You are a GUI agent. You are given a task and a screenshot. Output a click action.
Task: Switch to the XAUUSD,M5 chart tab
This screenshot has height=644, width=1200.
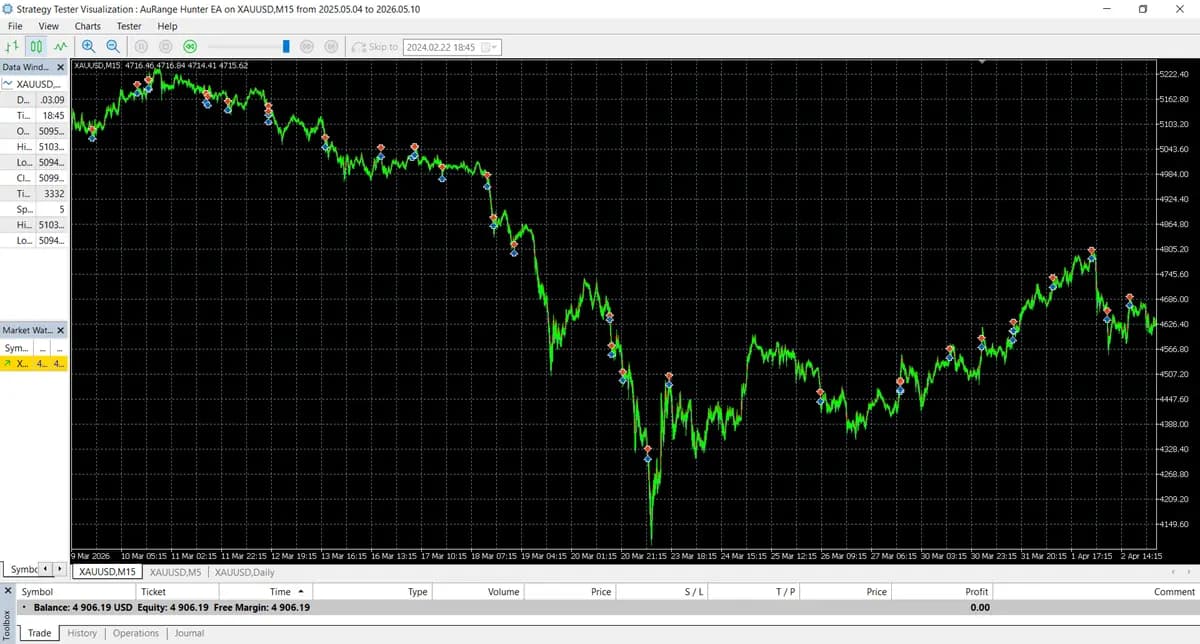click(x=175, y=572)
